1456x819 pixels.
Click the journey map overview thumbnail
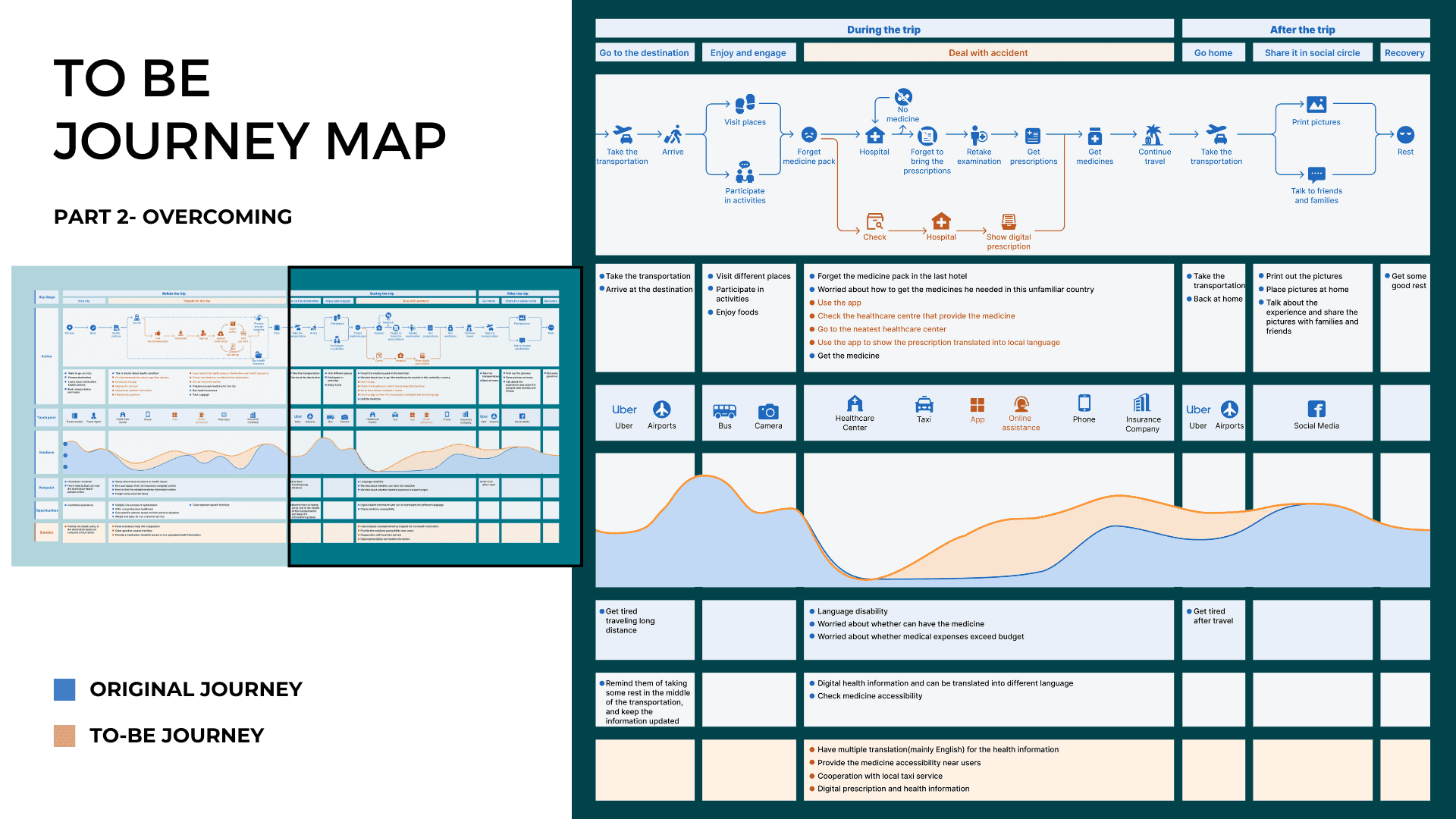(297, 416)
